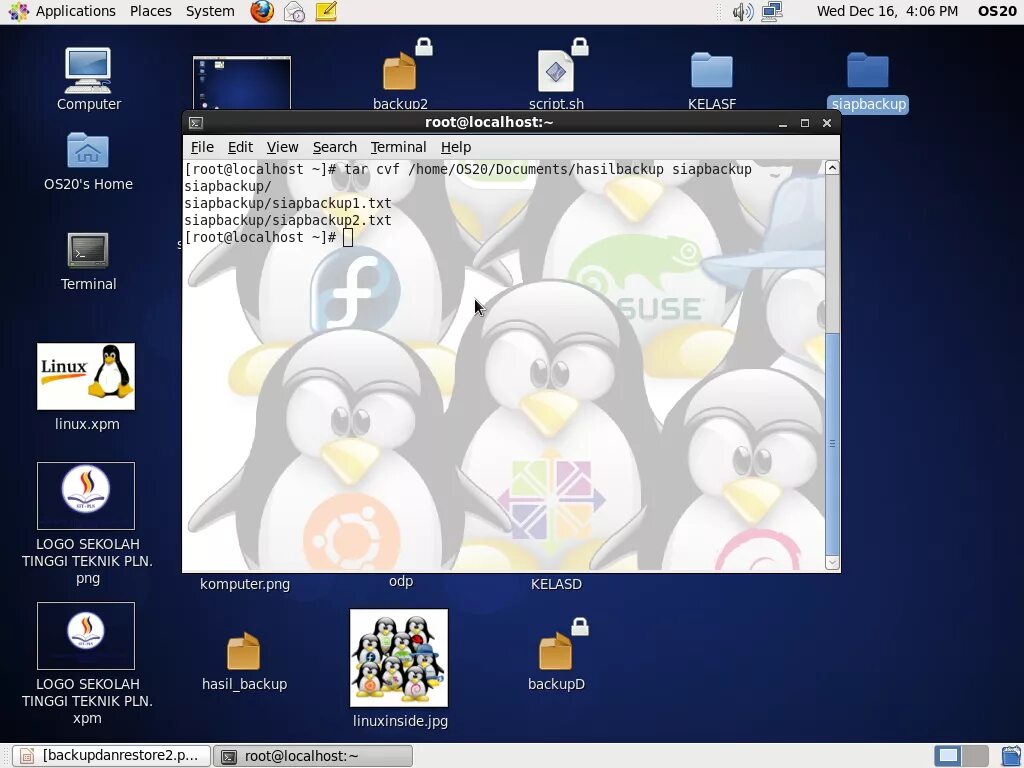1024x768 pixels.
Task: Click the siapbackup/siapbackup2.txt output line
Action: tap(288, 220)
